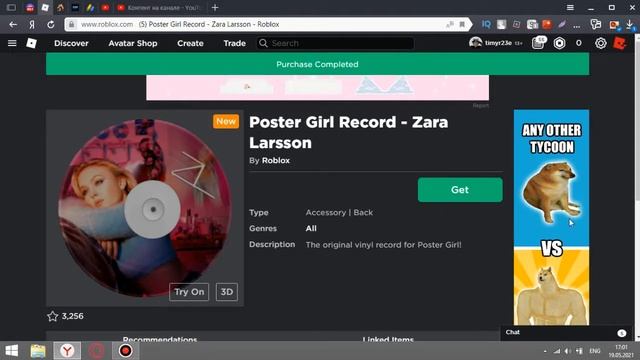This screenshot has width=640, height=360.
Task: Open the Roblox hamburger navigation menu
Action: tap(12, 43)
